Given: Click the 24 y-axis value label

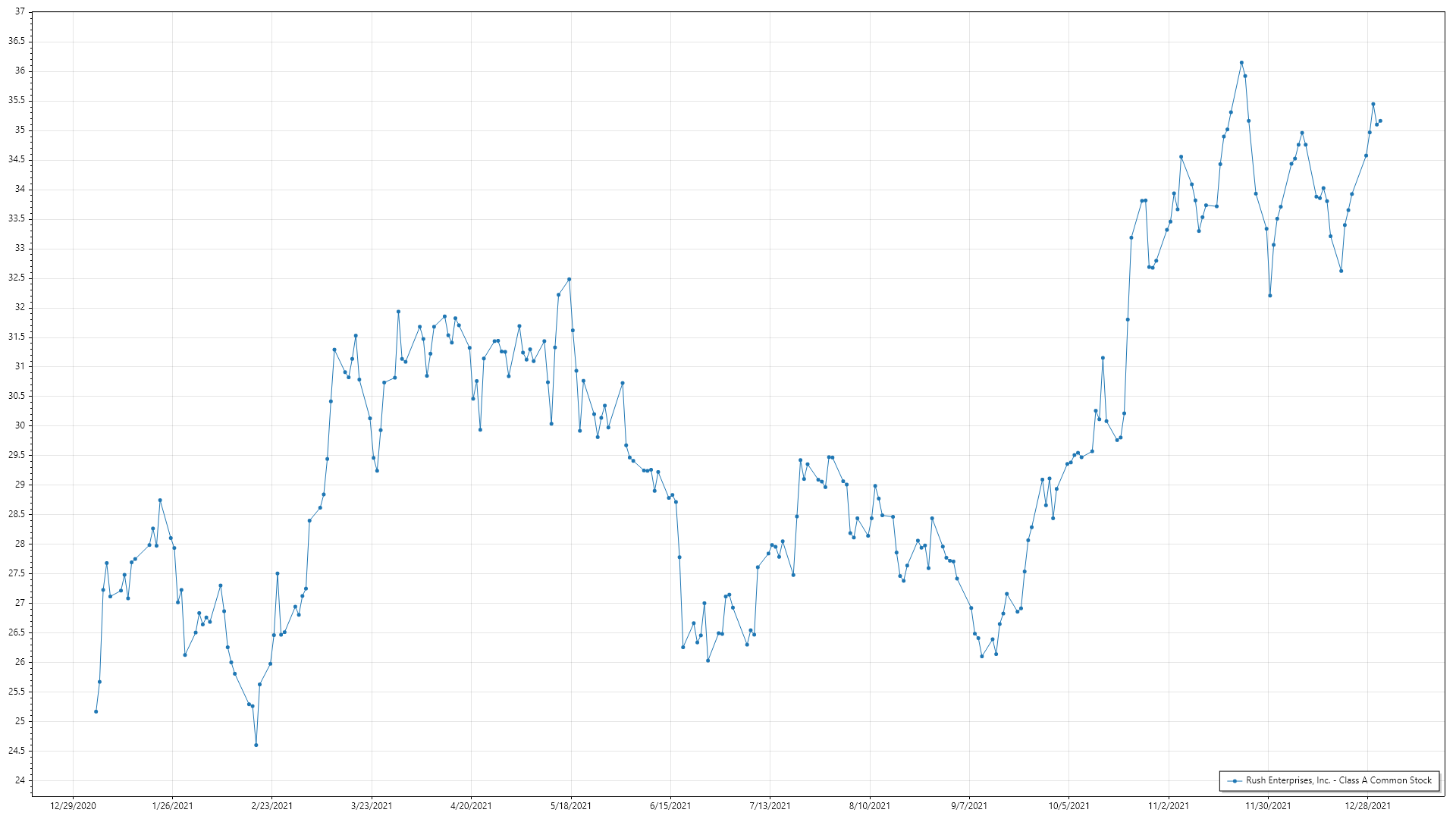Looking at the screenshot, I should (x=20, y=780).
